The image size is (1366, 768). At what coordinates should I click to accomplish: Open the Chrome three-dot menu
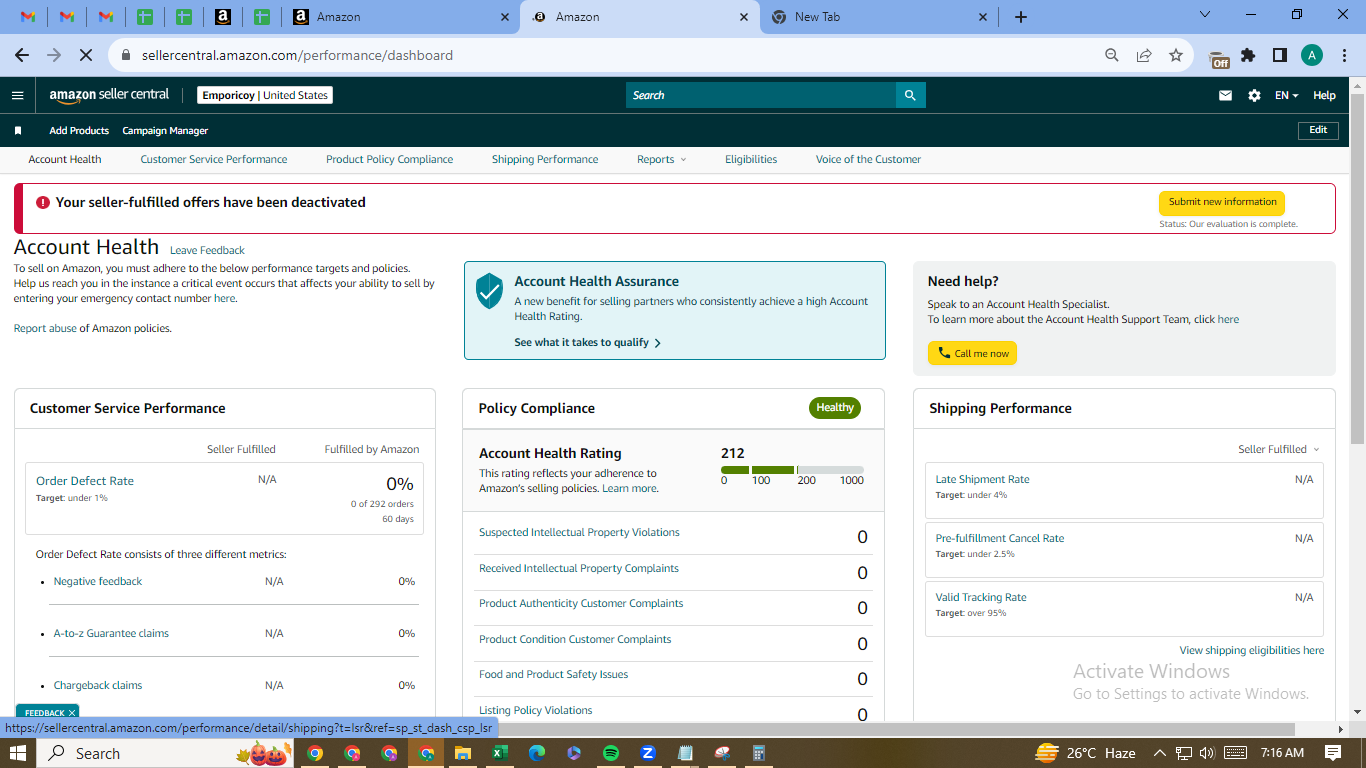click(x=1343, y=55)
